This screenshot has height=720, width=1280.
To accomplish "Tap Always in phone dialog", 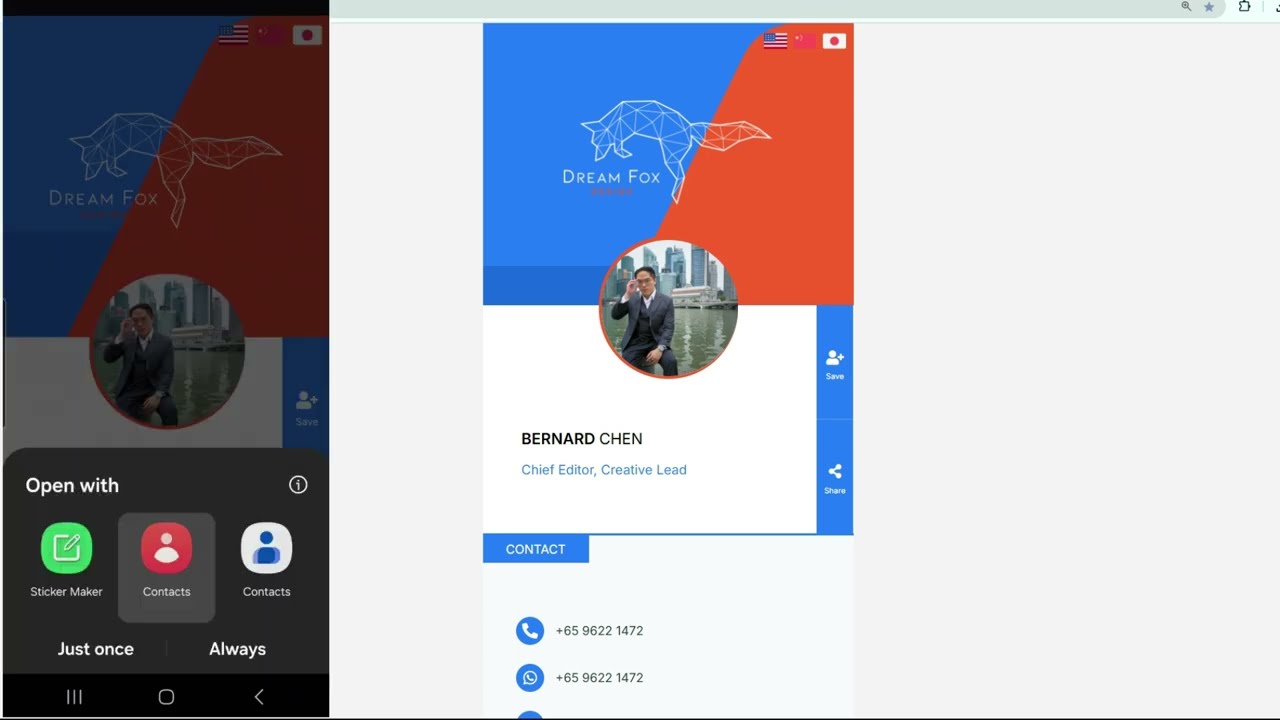I will point(237,649).
